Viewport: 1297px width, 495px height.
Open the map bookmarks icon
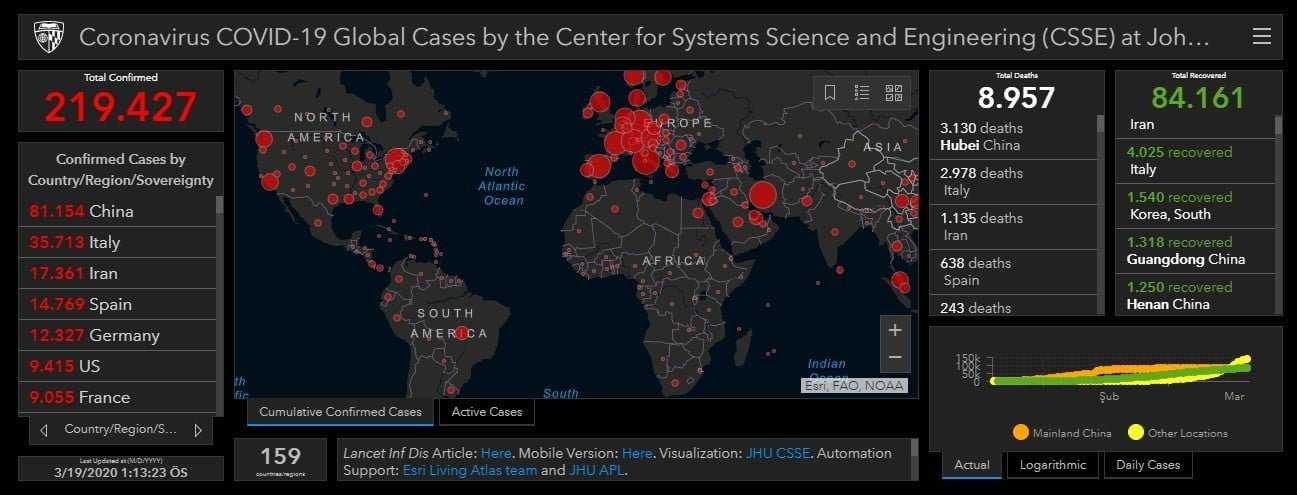[x=830, y=93]
